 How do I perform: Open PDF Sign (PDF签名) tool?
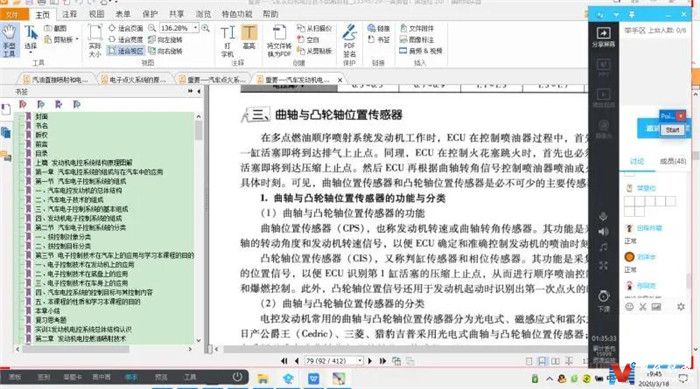[x=349, y=41]
